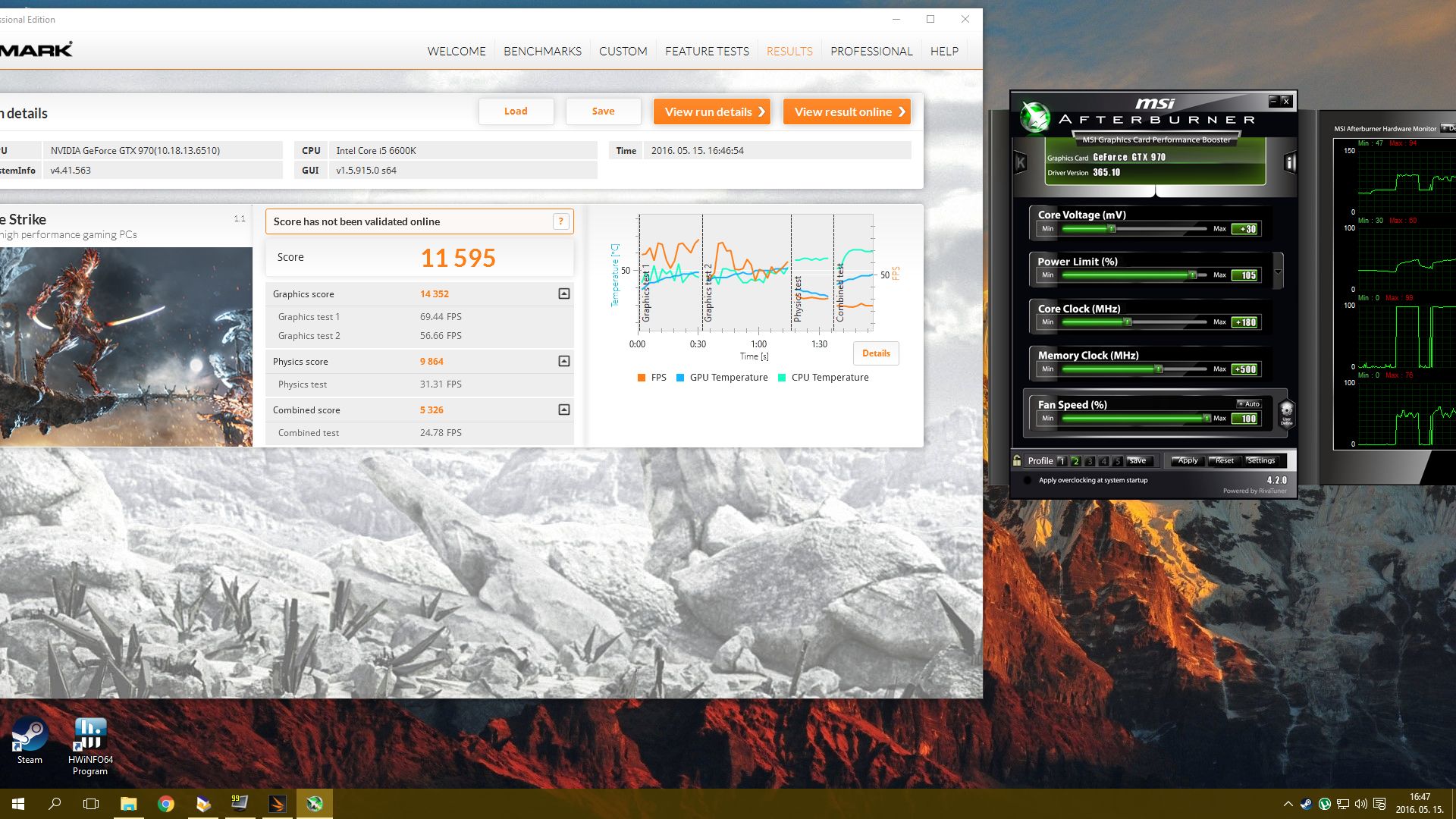The width and height of the screenshot is (1456, 819).
Task: Click the Core Voltage slider handle
Action: (1112, 228)
